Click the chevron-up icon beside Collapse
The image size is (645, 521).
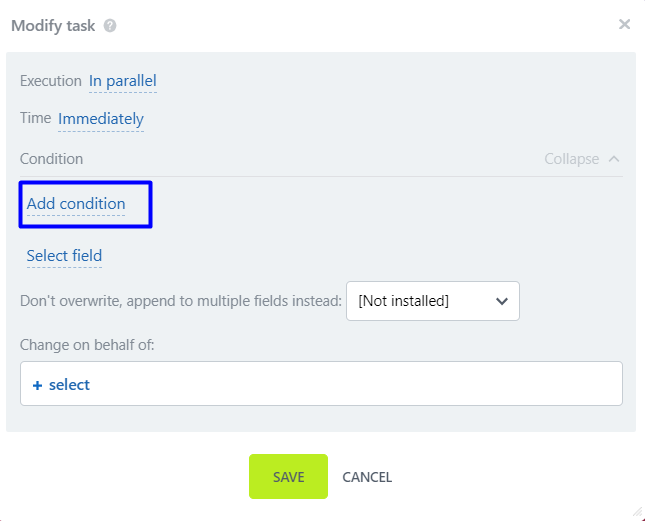click(x=614, y=159)
